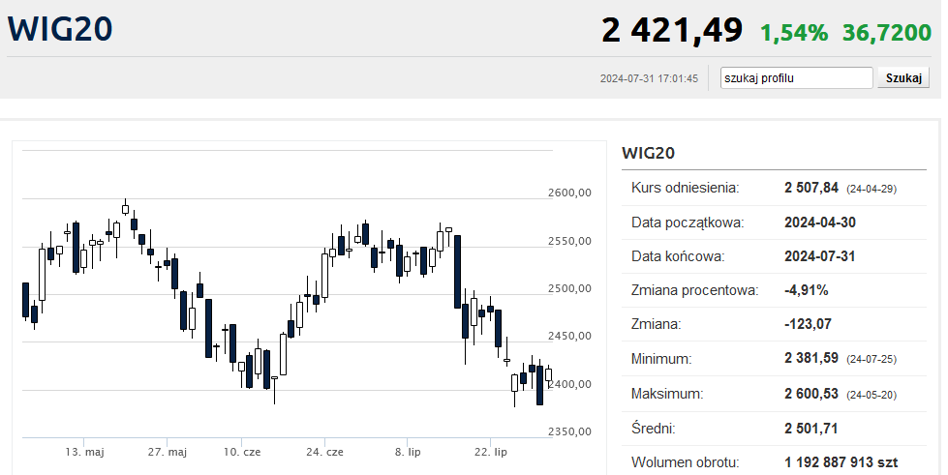Click the "13. maj" date axis label
The image size is (948, 475).
click(85, 452)
